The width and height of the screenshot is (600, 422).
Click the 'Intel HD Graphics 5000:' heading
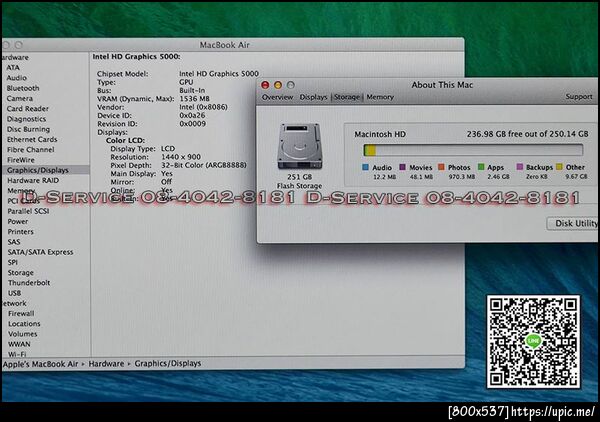(x=137, y=57)
